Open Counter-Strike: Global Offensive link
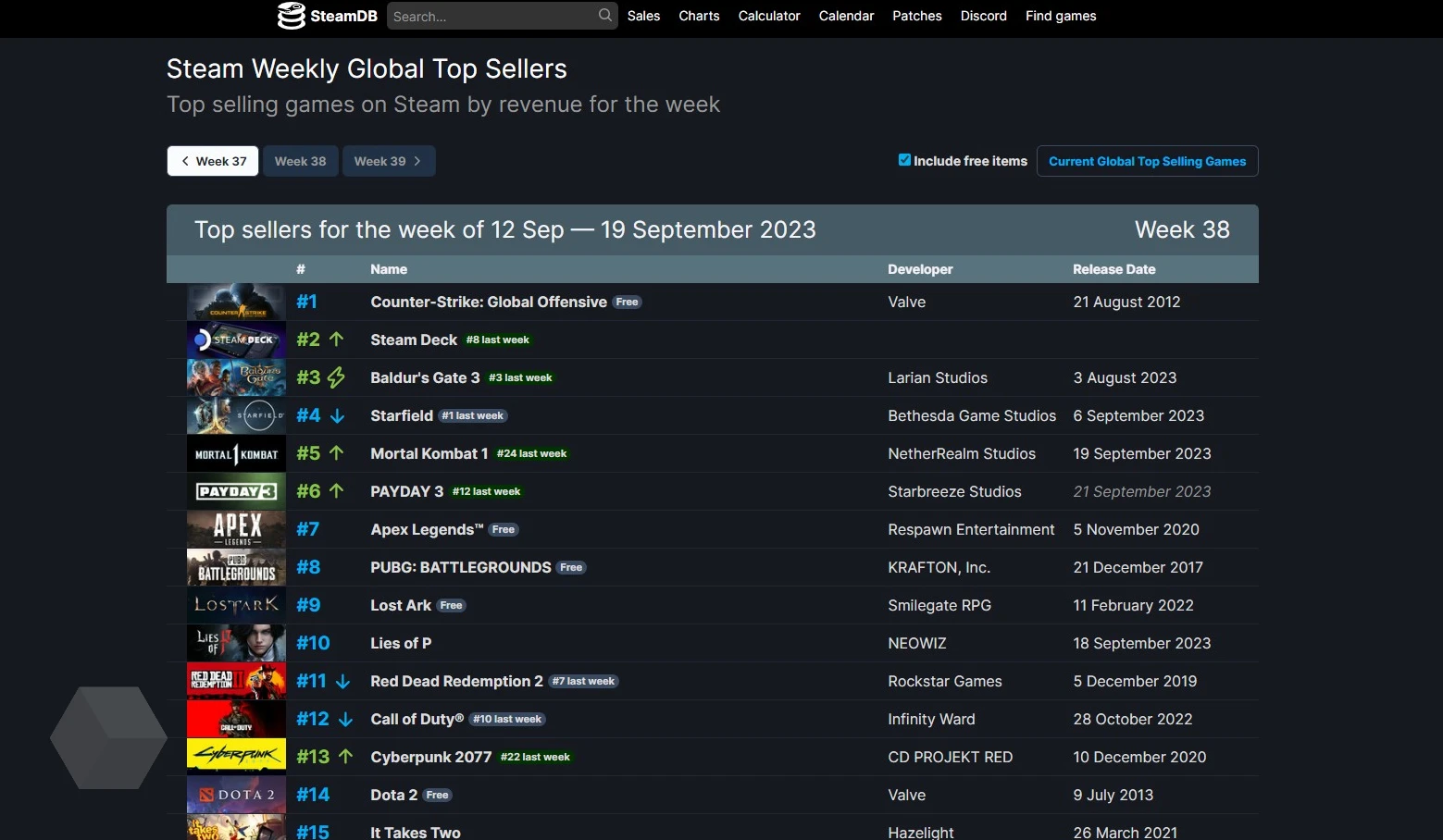This screenshot has height=840, width=1443. 489,302
